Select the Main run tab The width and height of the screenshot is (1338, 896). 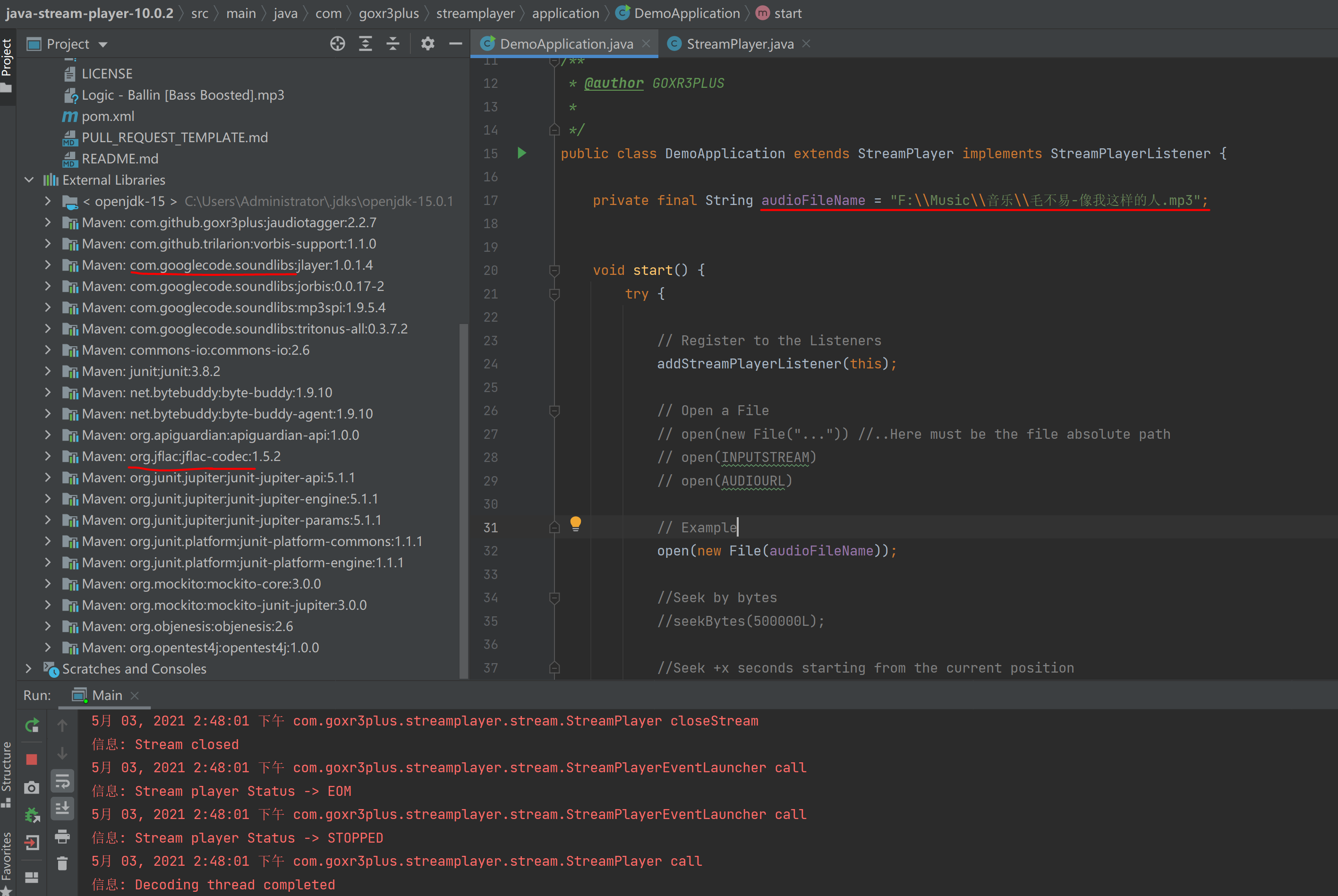pyautogui.click(x=106, y=695)
